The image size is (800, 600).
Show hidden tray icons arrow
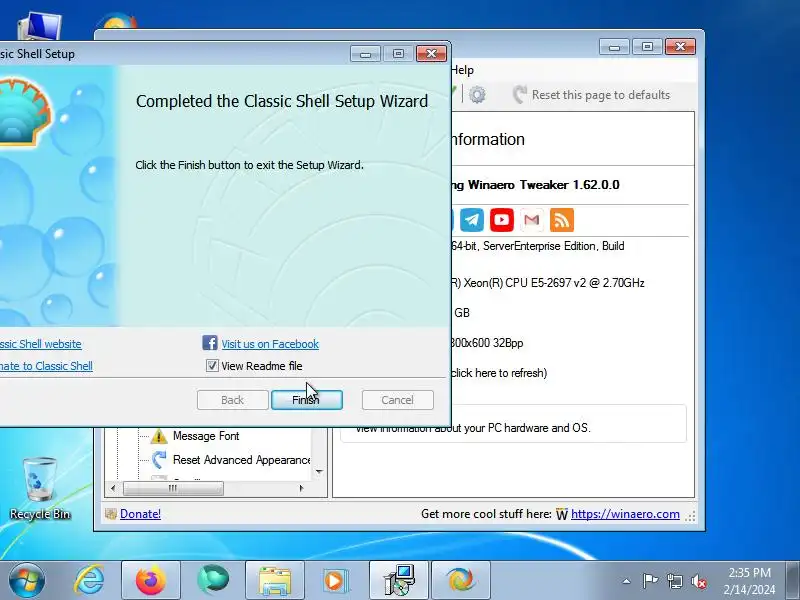tap(627, 581)
